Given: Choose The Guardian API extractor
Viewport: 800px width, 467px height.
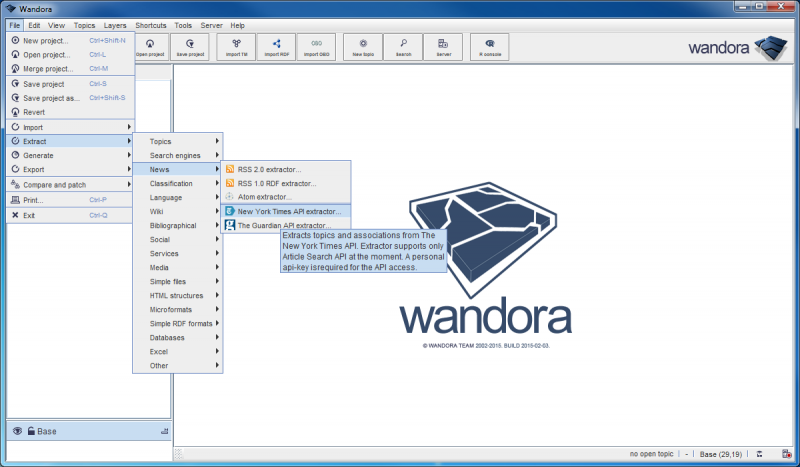Looking at the screenshot, I should pyautogui.click(x=285, y=226).
